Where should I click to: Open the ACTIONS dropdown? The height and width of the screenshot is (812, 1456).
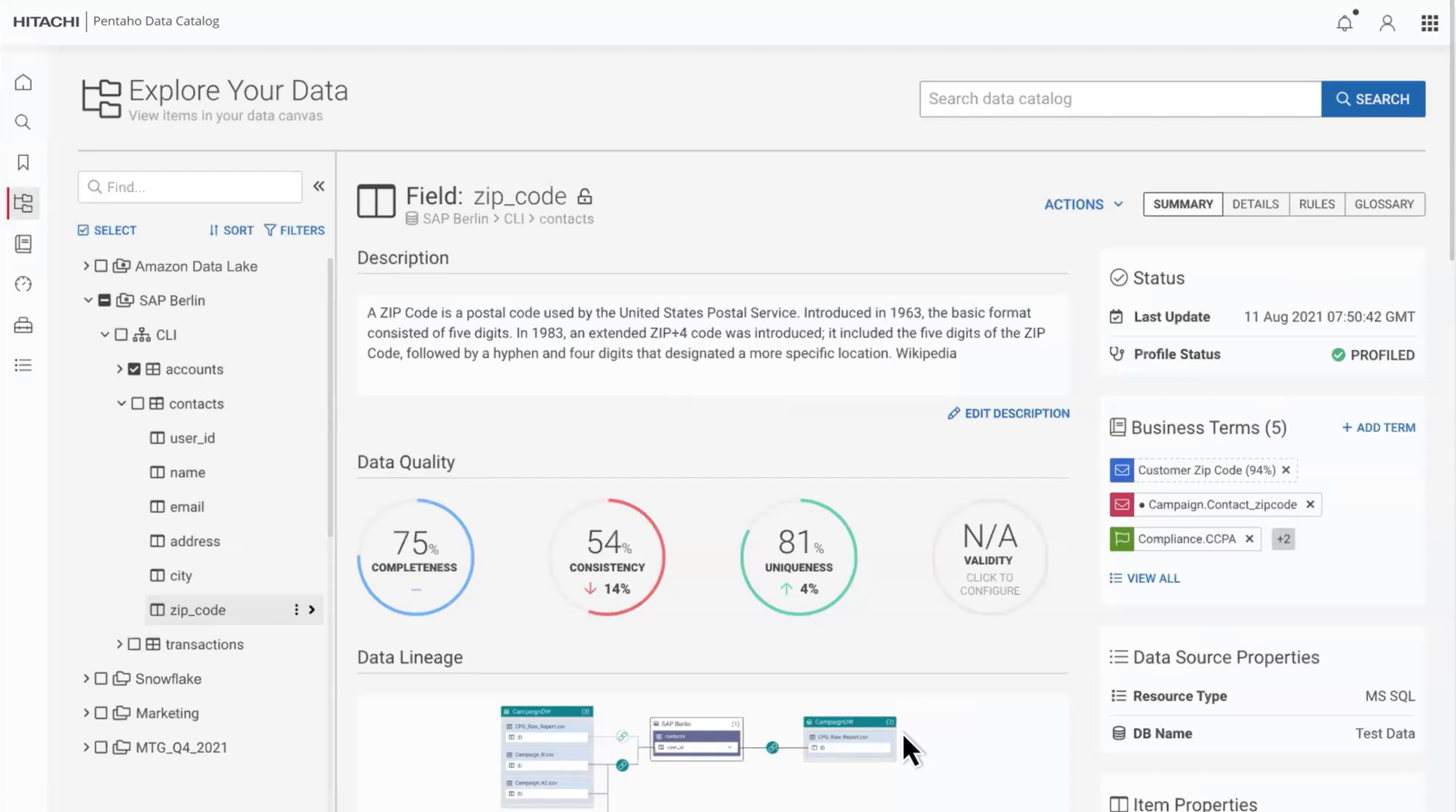(x=1083, y=204)
